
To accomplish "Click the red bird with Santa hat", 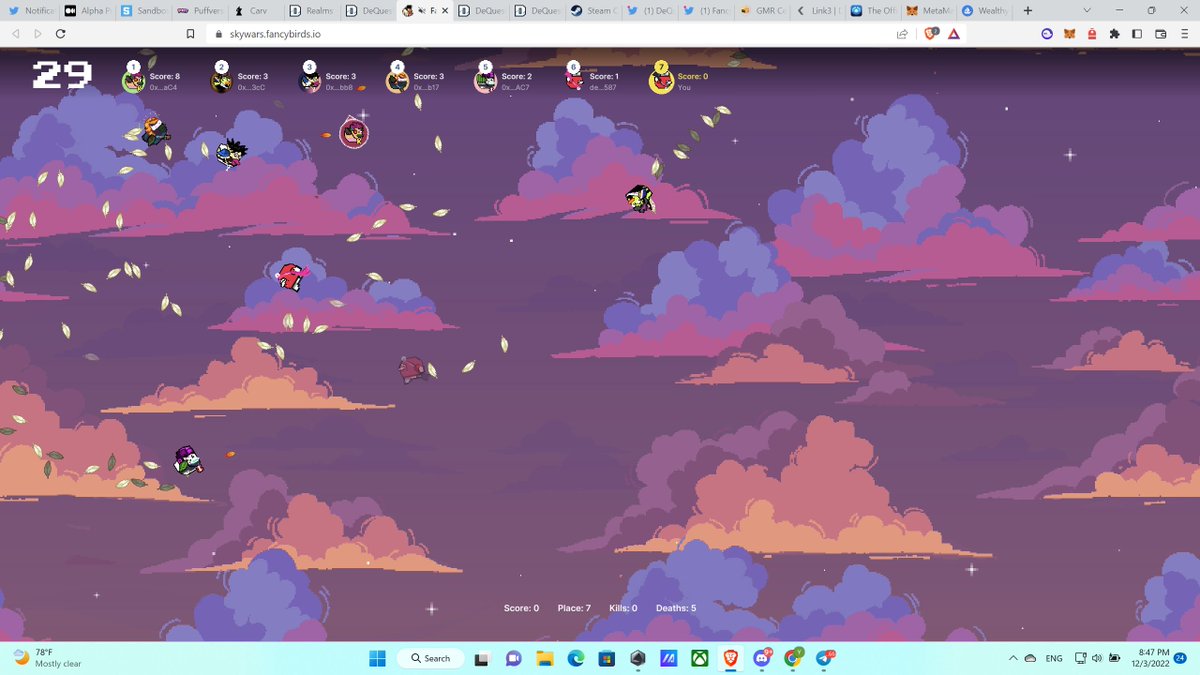I will point(292,276).
